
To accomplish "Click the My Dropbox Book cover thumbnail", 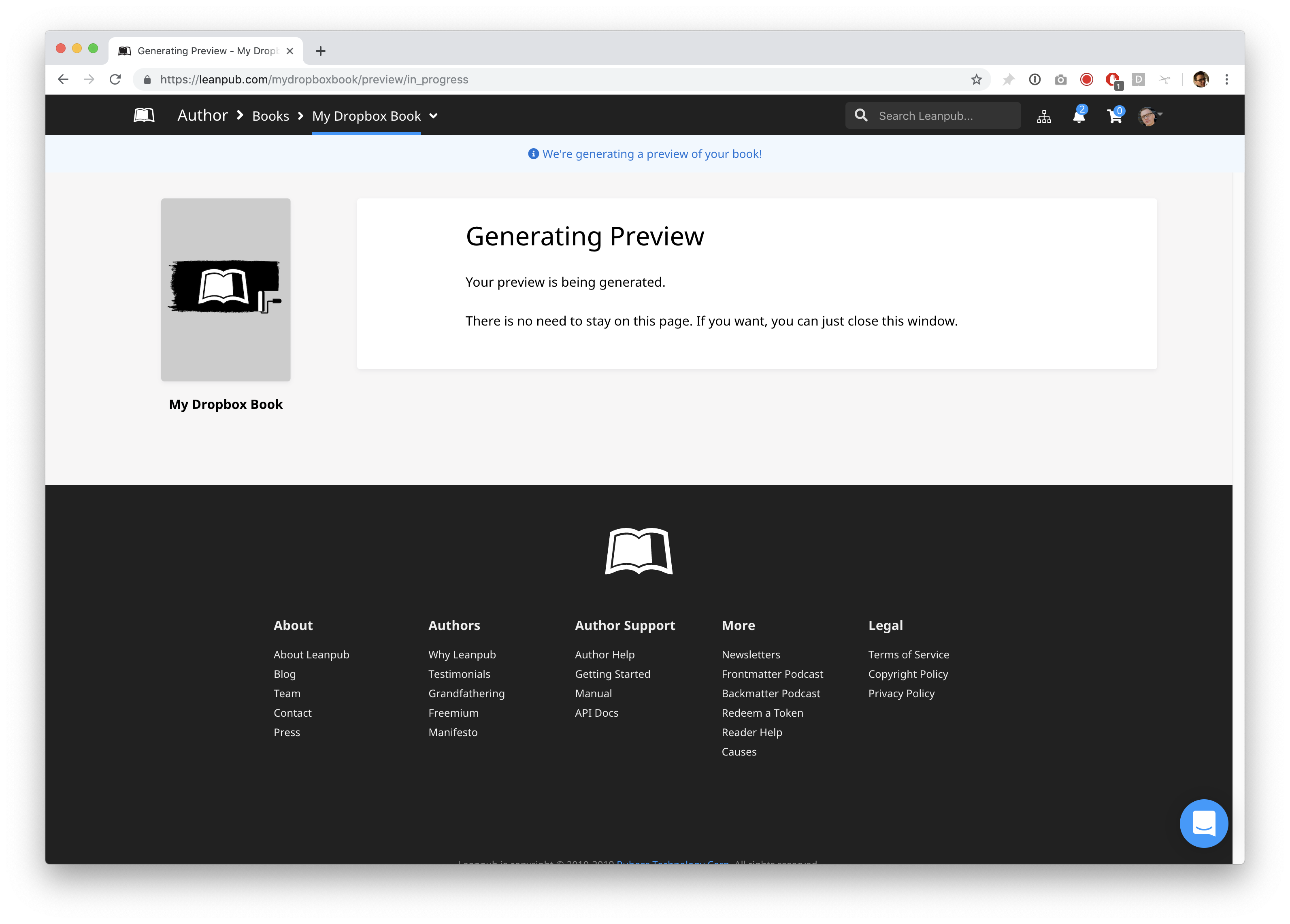I will (x=226, y=290).
